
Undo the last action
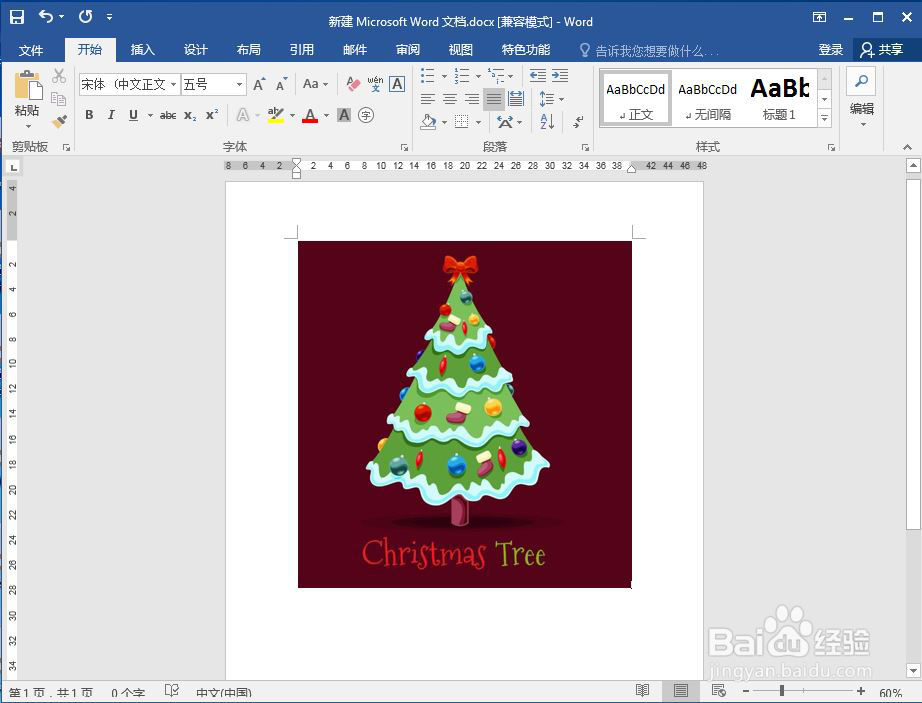click(x=46, y=16)
